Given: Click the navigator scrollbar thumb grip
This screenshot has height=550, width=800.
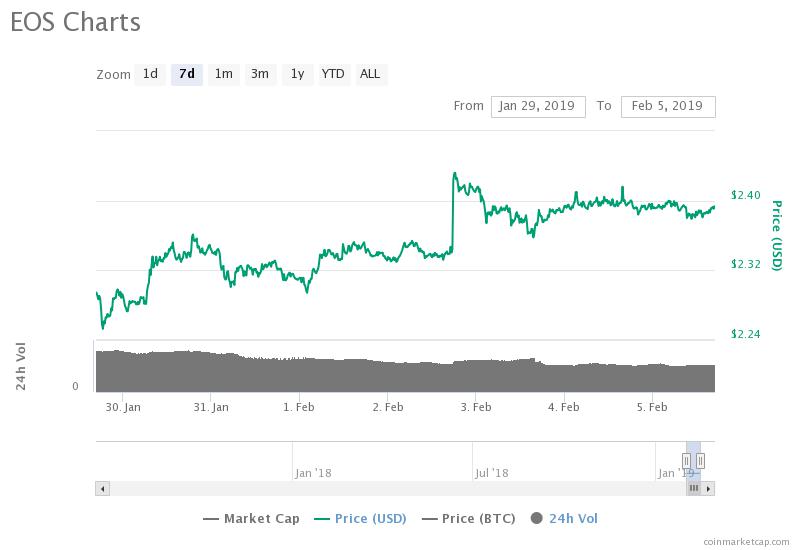Looking at the screenshot, I should click(x=694, y=489).
